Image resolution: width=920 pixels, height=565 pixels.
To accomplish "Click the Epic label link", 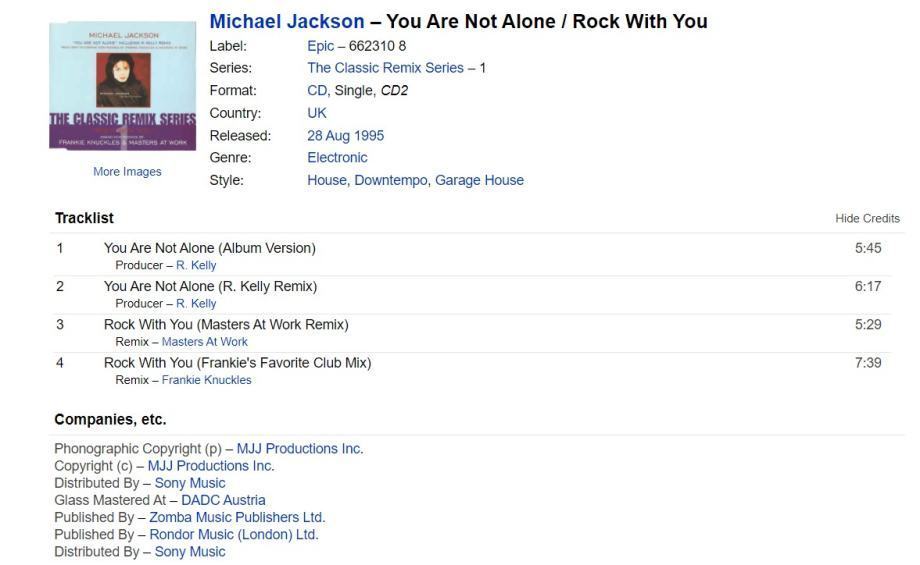I will pyautogui.click(x=320, y=46).
